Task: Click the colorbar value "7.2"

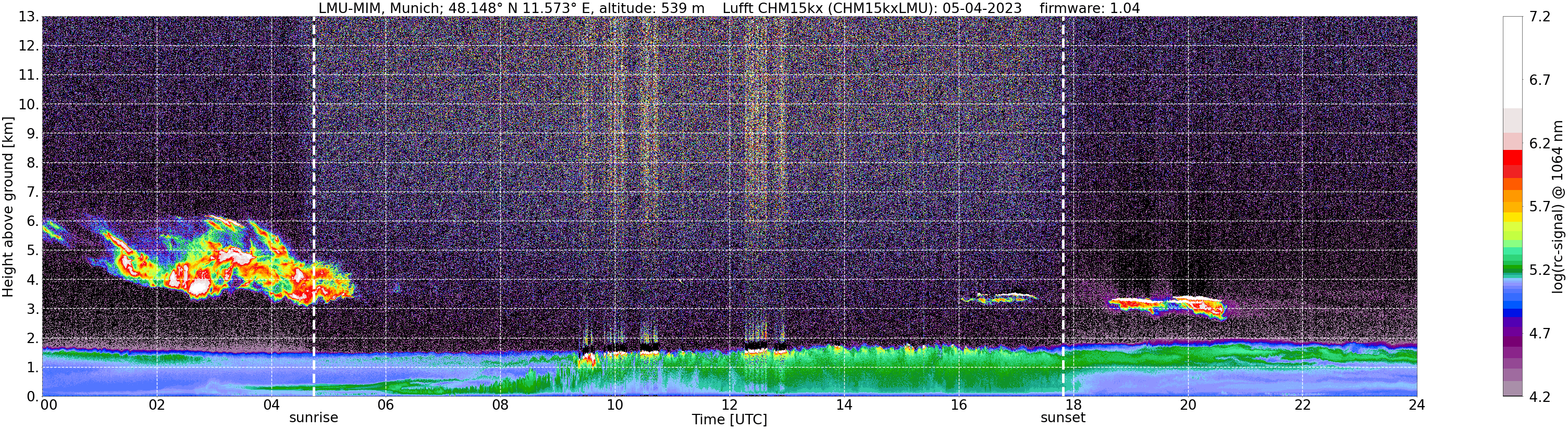Action: [1540, 17]
